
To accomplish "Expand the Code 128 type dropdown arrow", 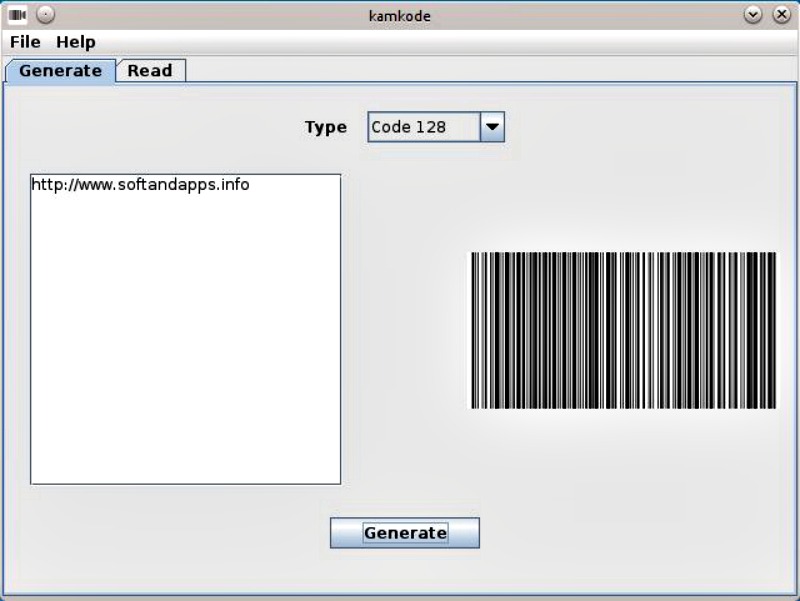I will (492, 127).
